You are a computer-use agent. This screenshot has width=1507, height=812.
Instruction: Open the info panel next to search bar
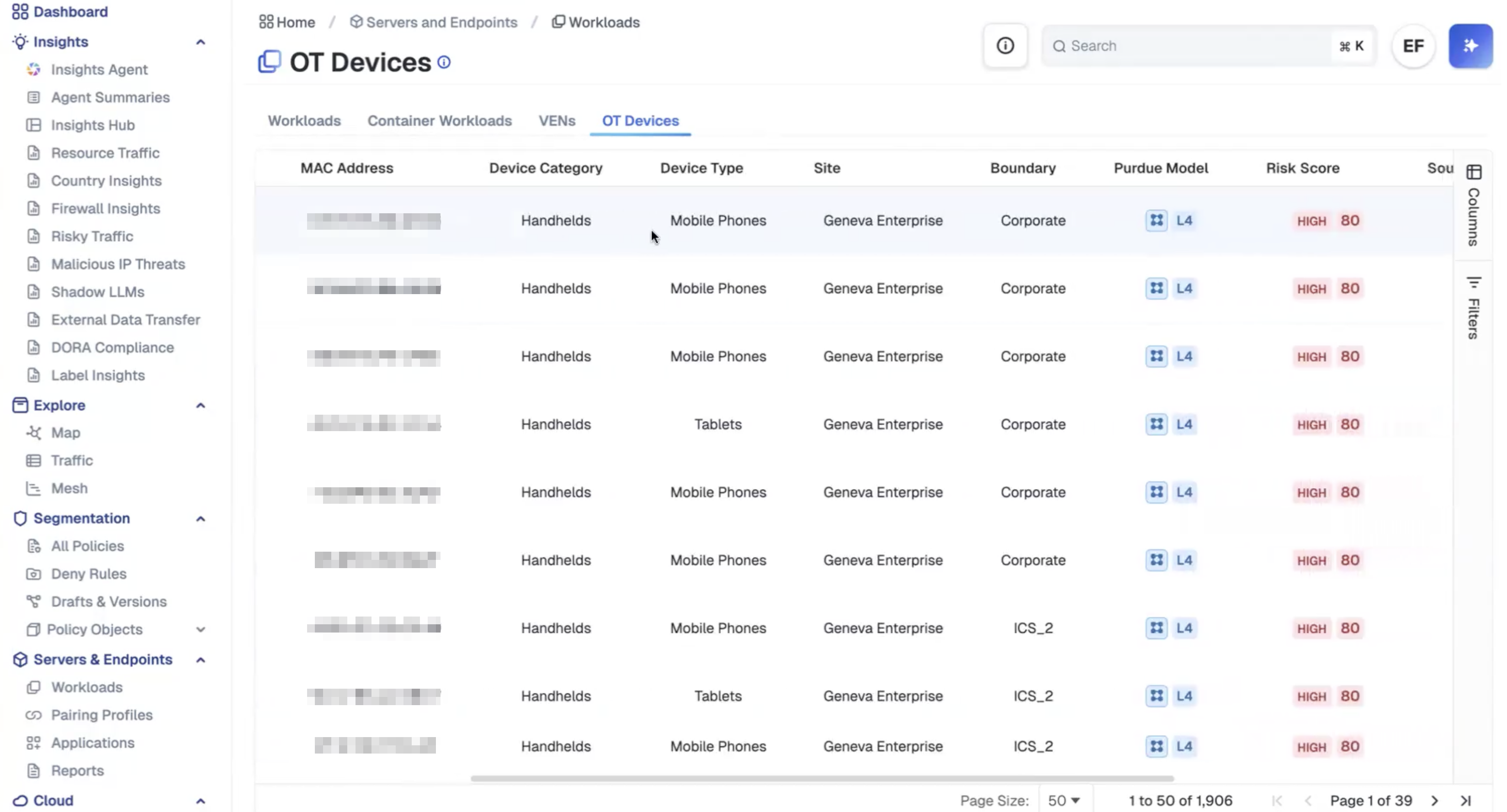coord(1005,46)
